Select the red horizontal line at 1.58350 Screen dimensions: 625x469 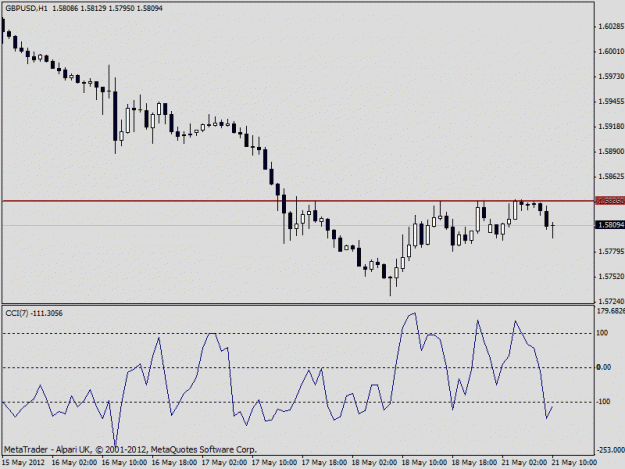tap(298, 201)
